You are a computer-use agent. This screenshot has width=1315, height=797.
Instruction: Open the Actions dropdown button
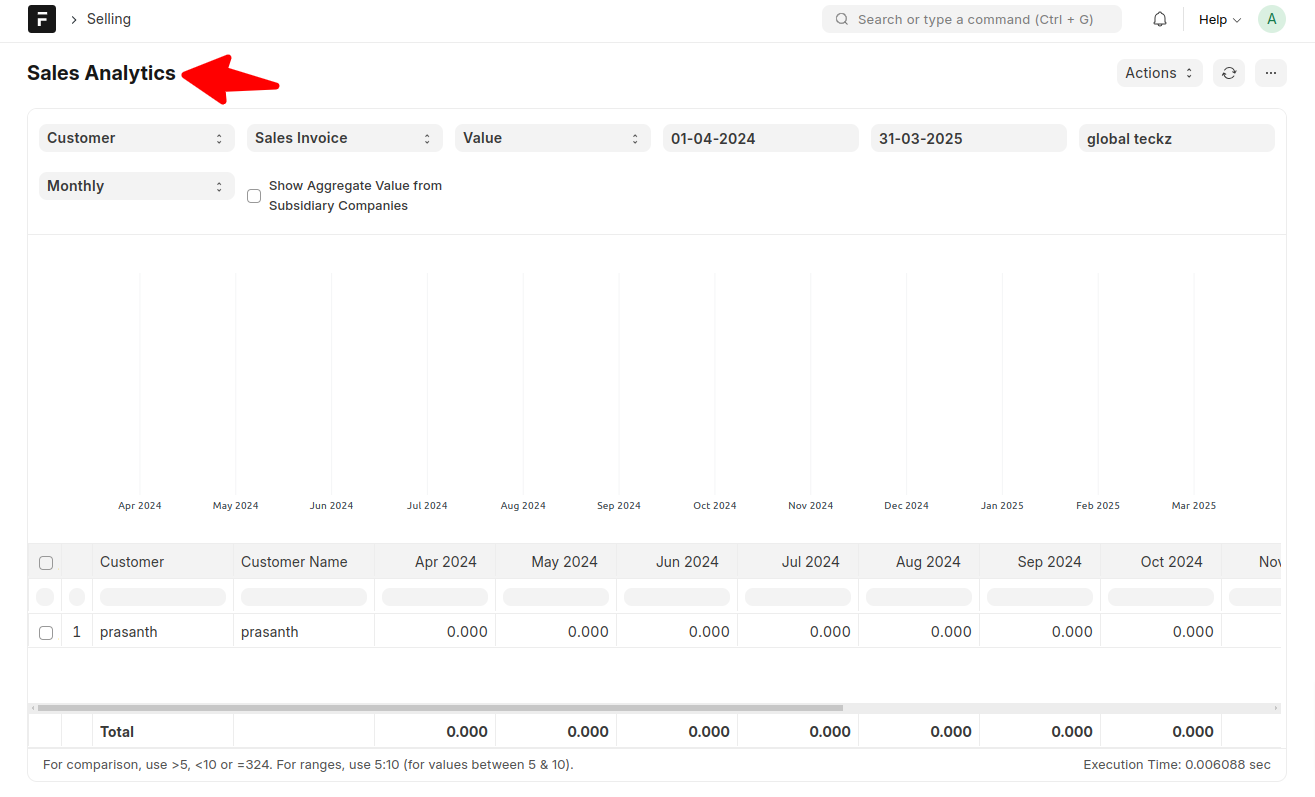tap(1160, 73)
